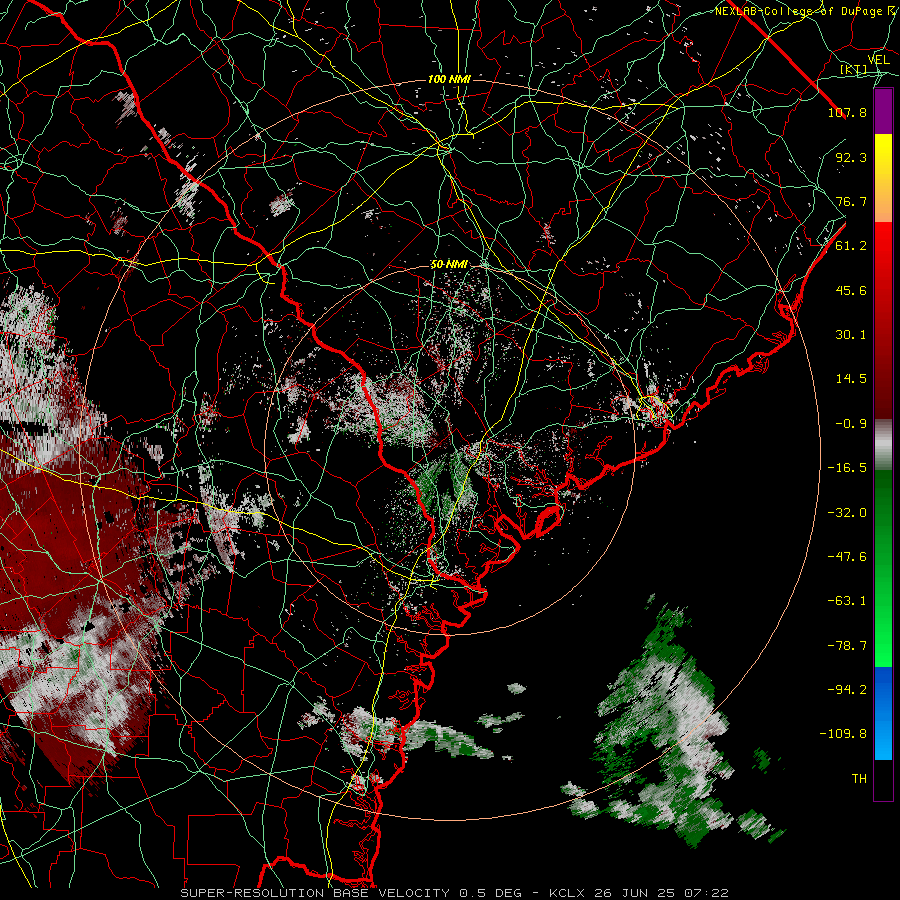
Task: Click the -78.7 velocity scale value
Action: click(x=847, y=646)
